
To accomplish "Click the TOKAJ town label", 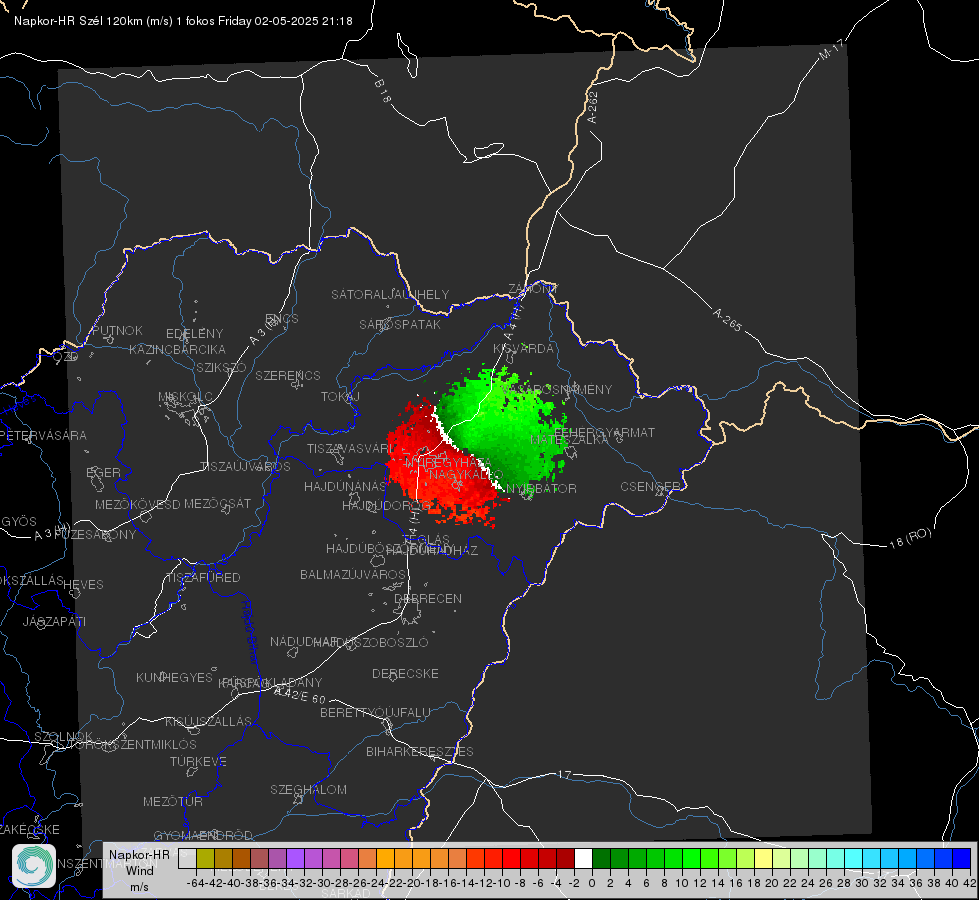I will [x=340, y=397].
